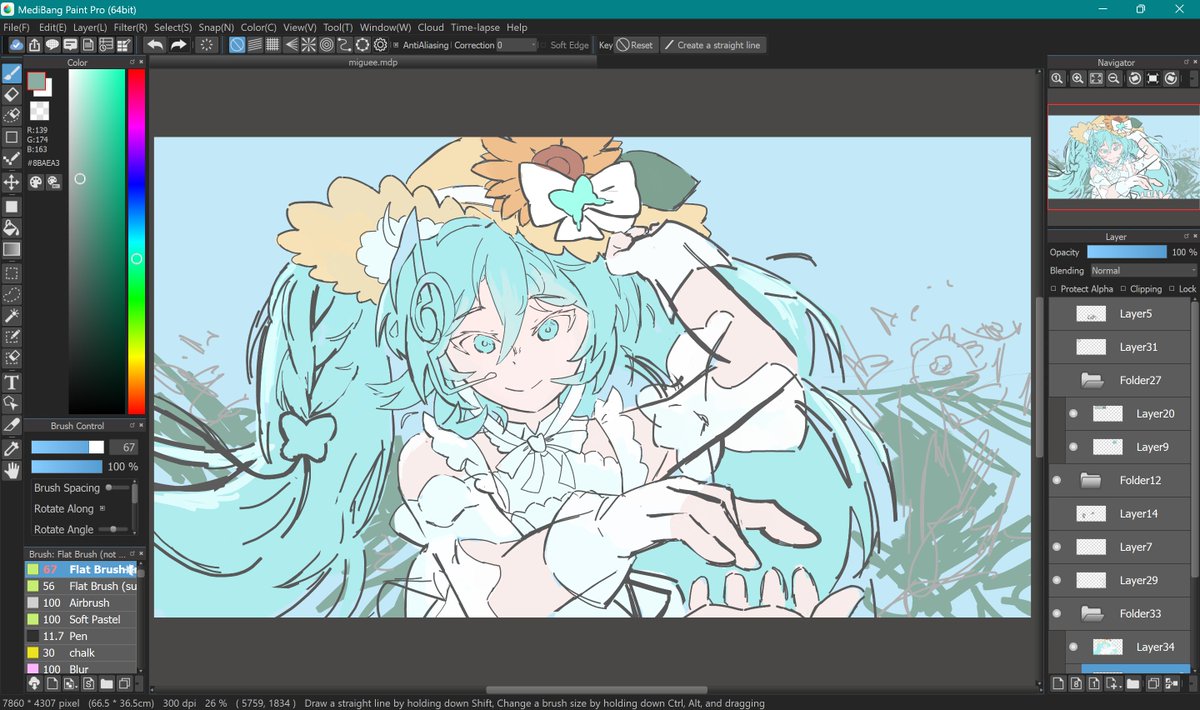Select the Hand tool
This screenshot has width=1200, height=710.
coord(12,471)
